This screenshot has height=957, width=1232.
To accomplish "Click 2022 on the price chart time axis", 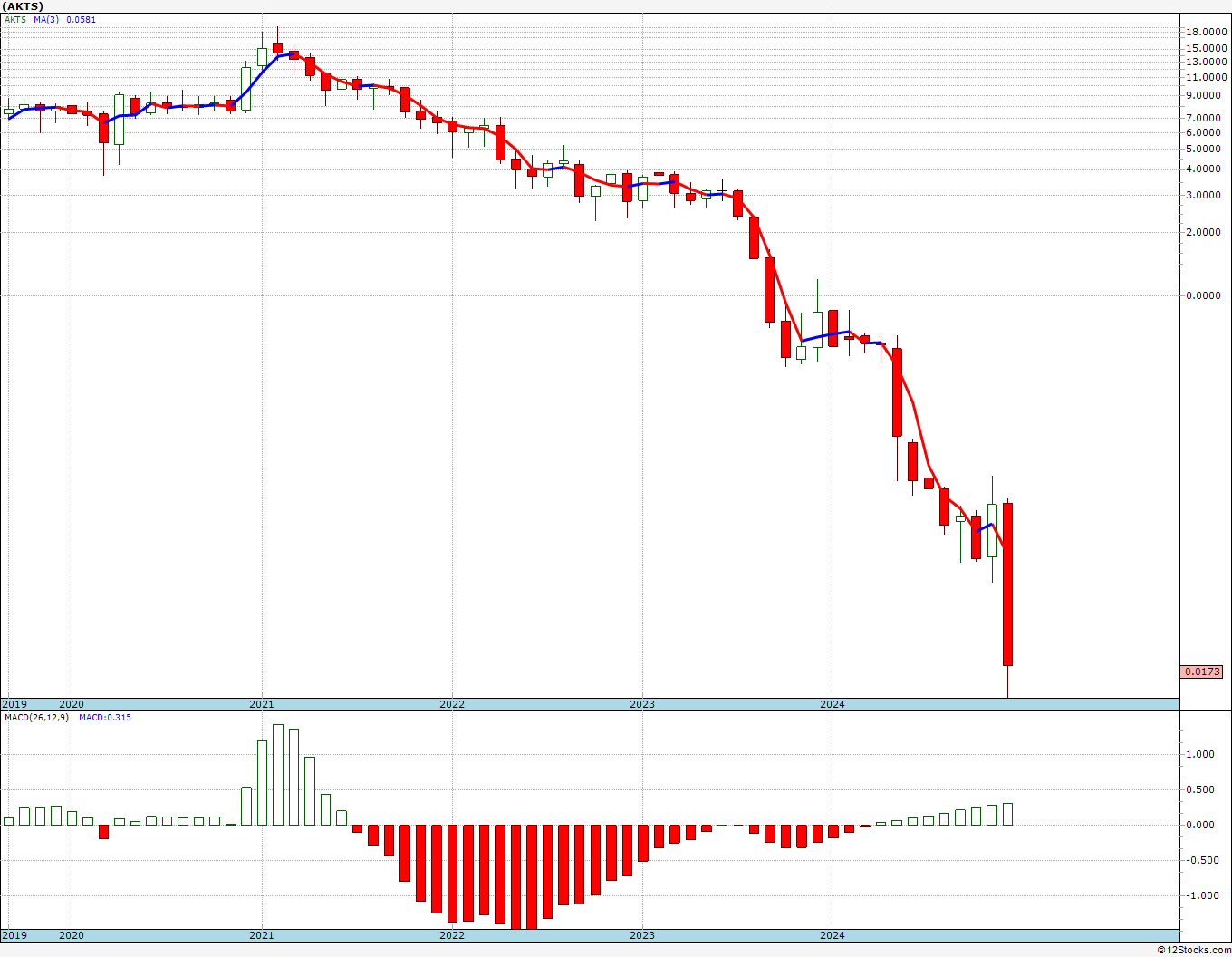I will (x=452, y=704).
